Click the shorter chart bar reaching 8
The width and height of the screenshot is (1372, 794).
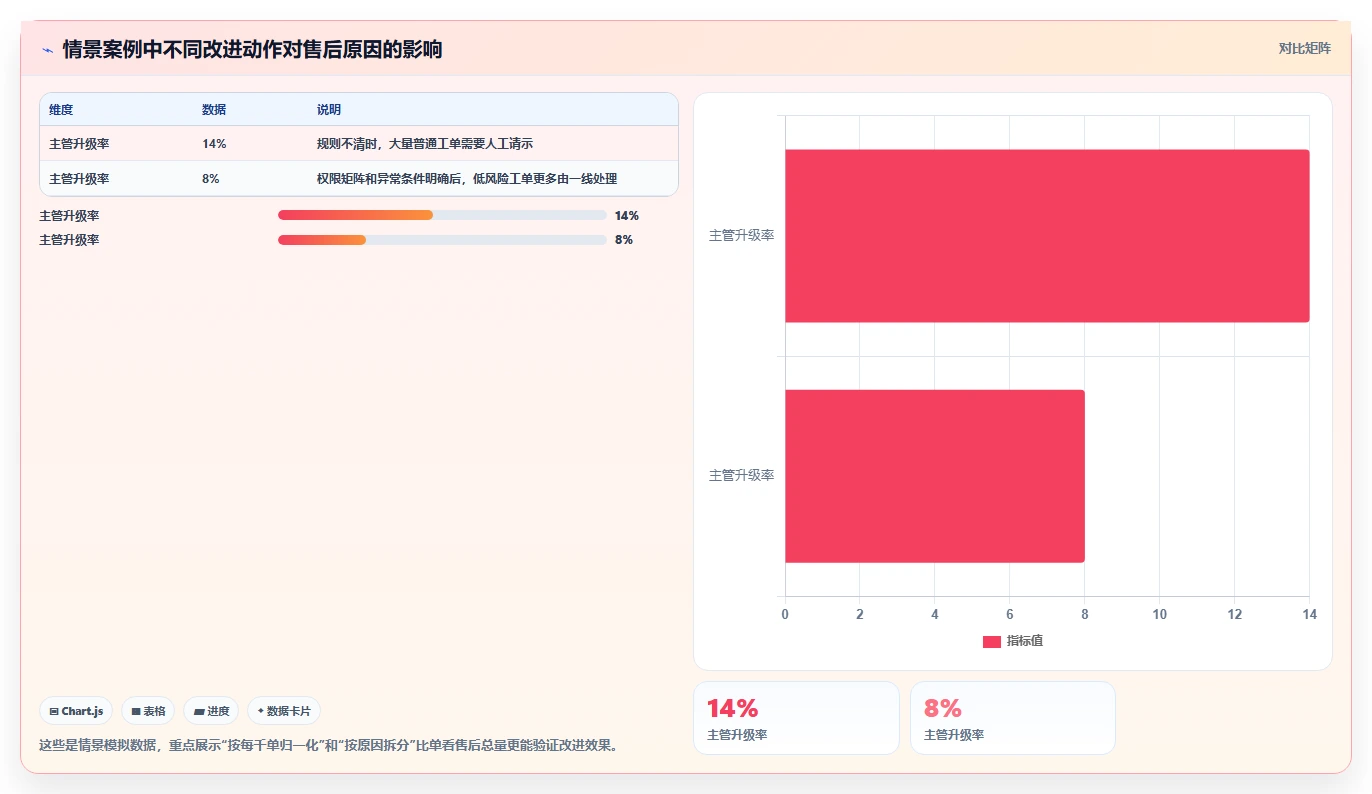pyautogui.click(x=935, y=476)
